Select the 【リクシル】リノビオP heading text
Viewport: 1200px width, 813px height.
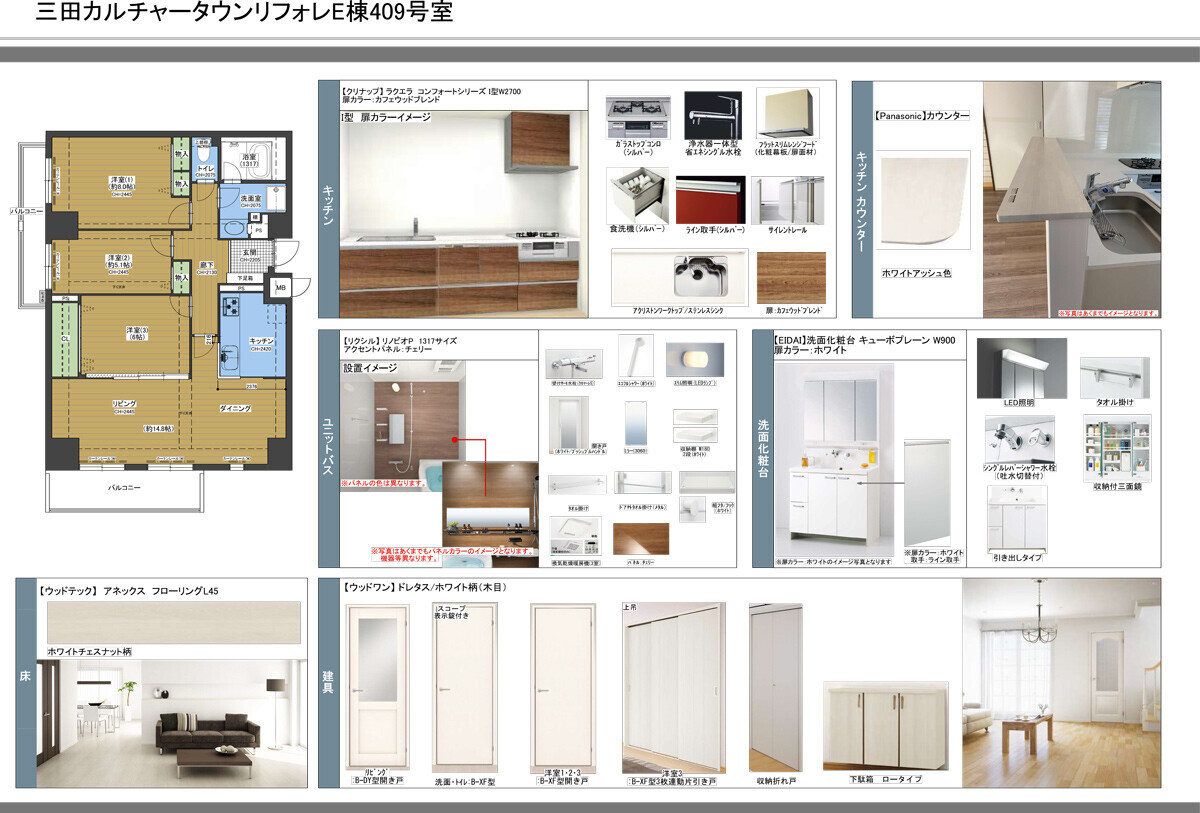click(400, 340)
